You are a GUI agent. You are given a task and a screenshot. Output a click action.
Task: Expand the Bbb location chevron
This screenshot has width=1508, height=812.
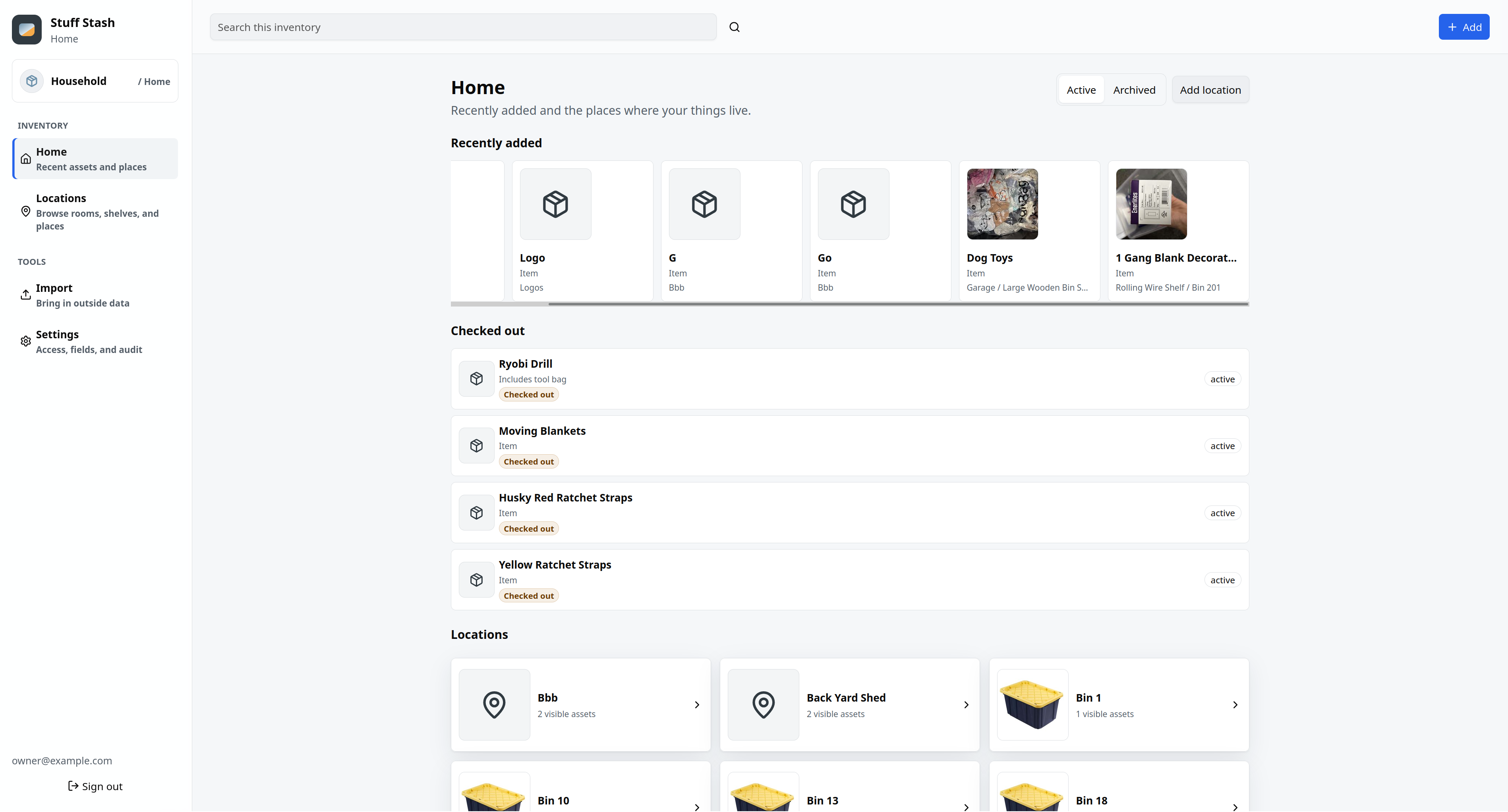point(697,704)
